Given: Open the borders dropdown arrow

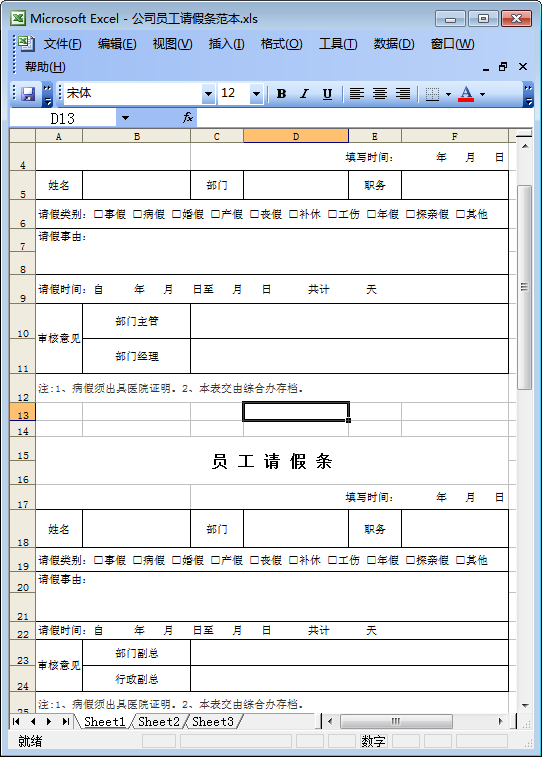Looking at the screenshot, I should pyautogui.click(x=448, y=94).
